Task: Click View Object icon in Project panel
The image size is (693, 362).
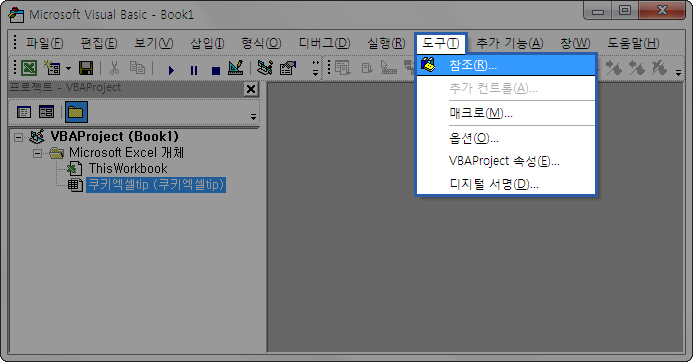Action: 46,112
